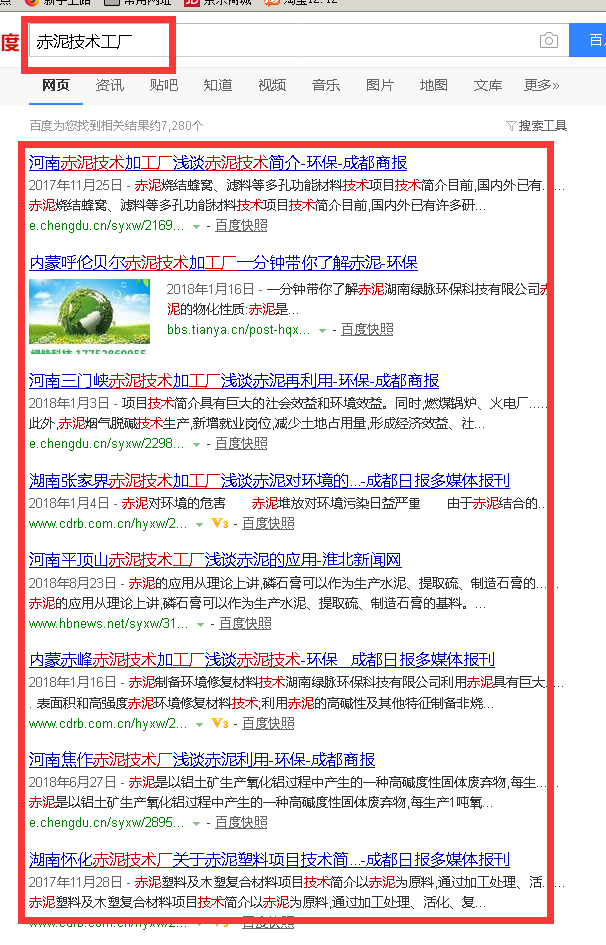Open result 河南焦作赤泥技术厂浅谈赤泥利用
The width and height of the screenshot is (606, 945).
click(x=202, y=760)
